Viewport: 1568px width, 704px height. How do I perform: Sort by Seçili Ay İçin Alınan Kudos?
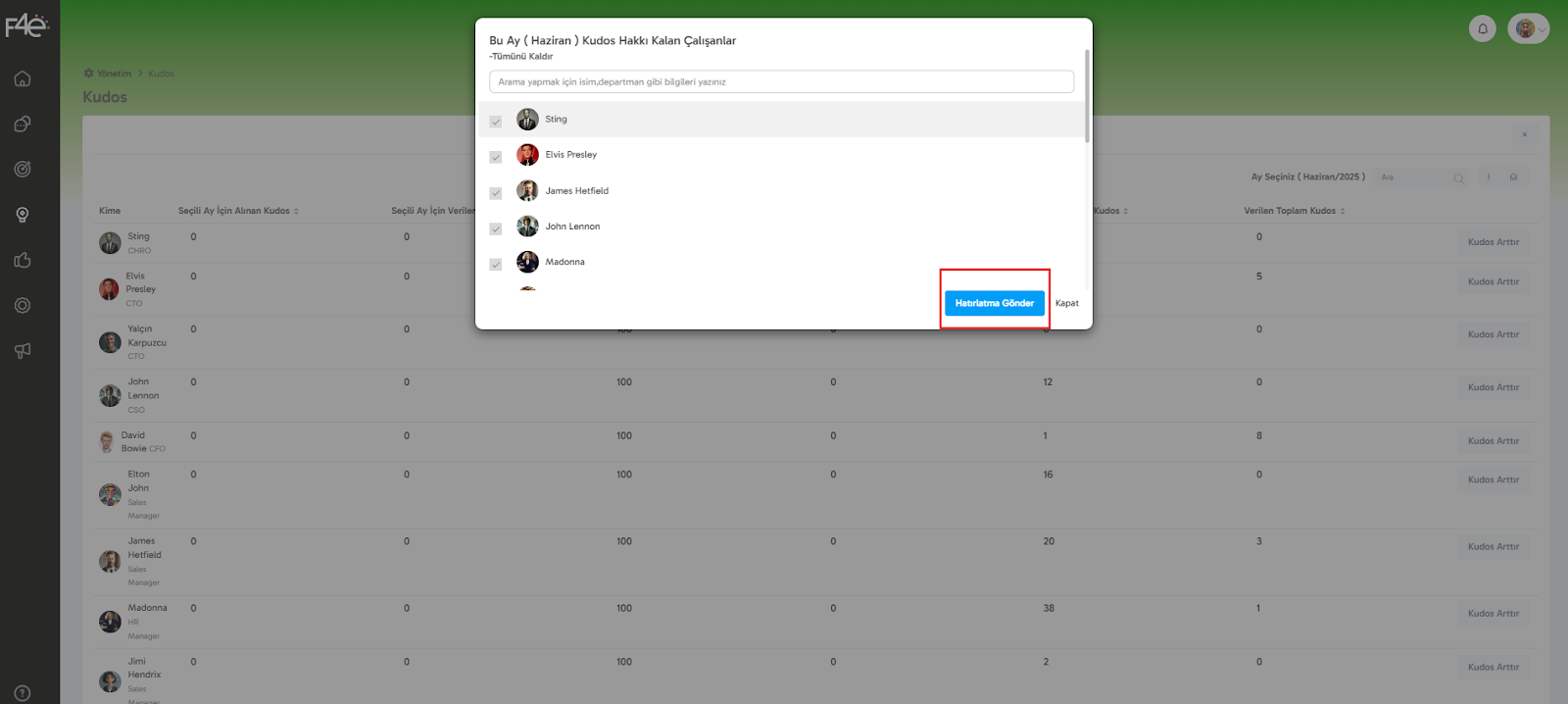point(238,211)
